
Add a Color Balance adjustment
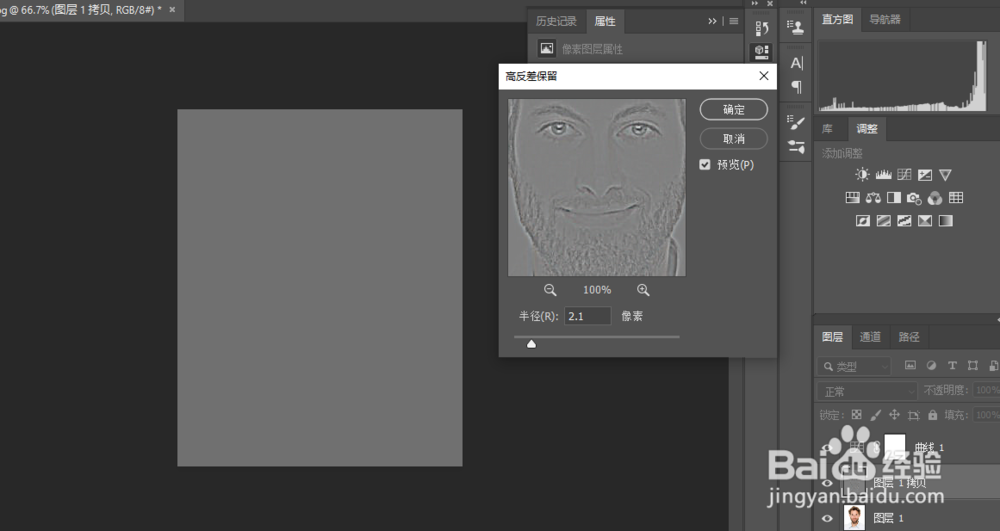pos(873,198)
